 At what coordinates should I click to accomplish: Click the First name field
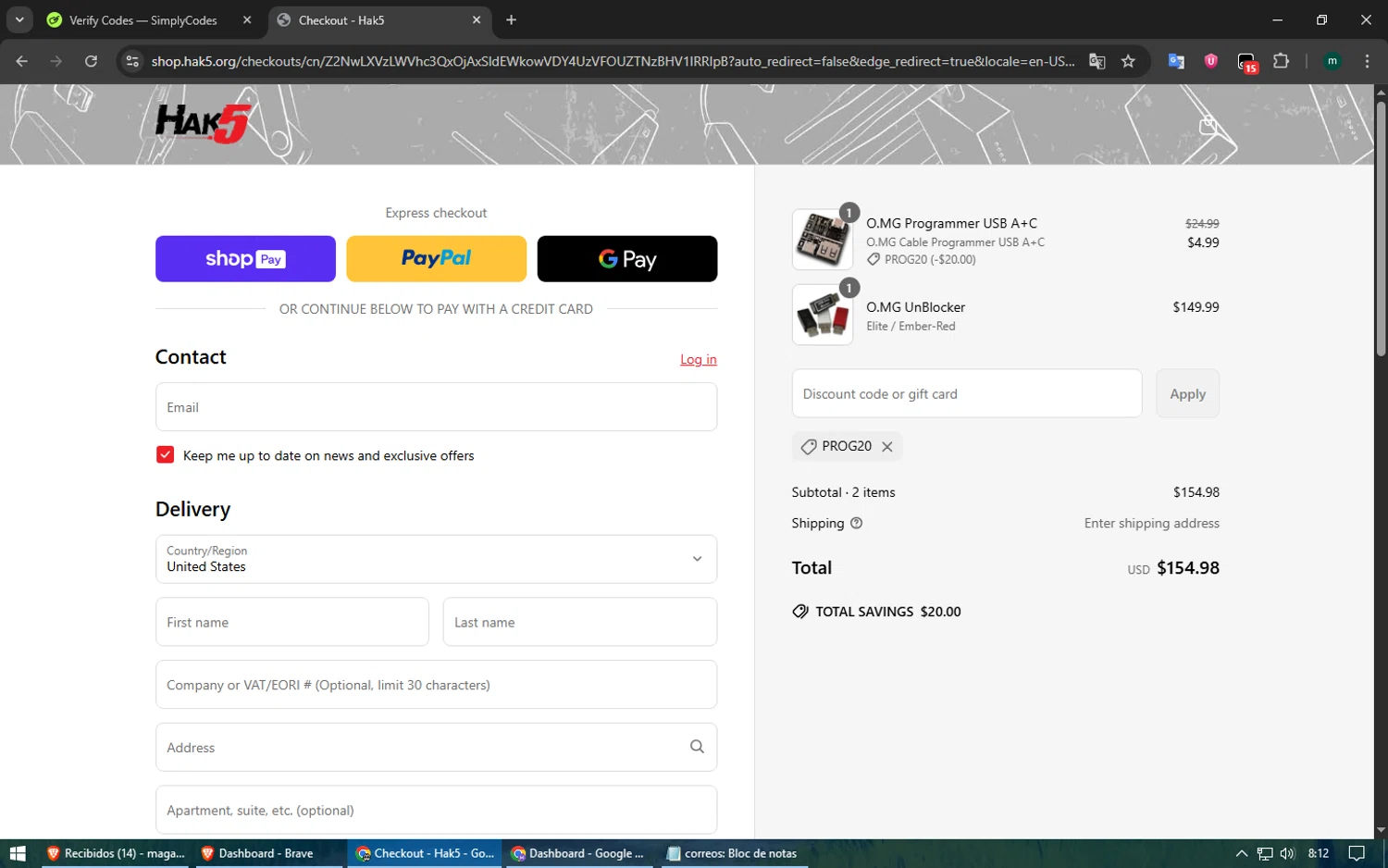pyautogui.click(x=291, y=622)
